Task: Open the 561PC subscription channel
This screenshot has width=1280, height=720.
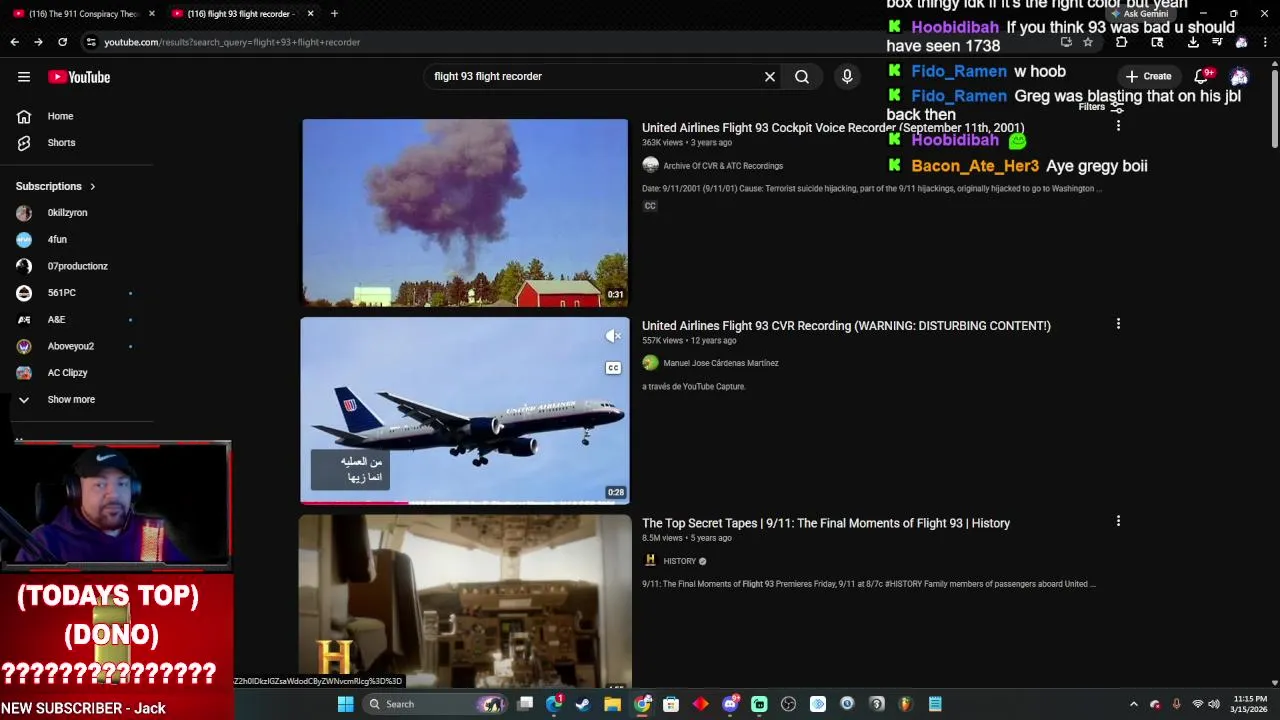Action: coord(61,292)
